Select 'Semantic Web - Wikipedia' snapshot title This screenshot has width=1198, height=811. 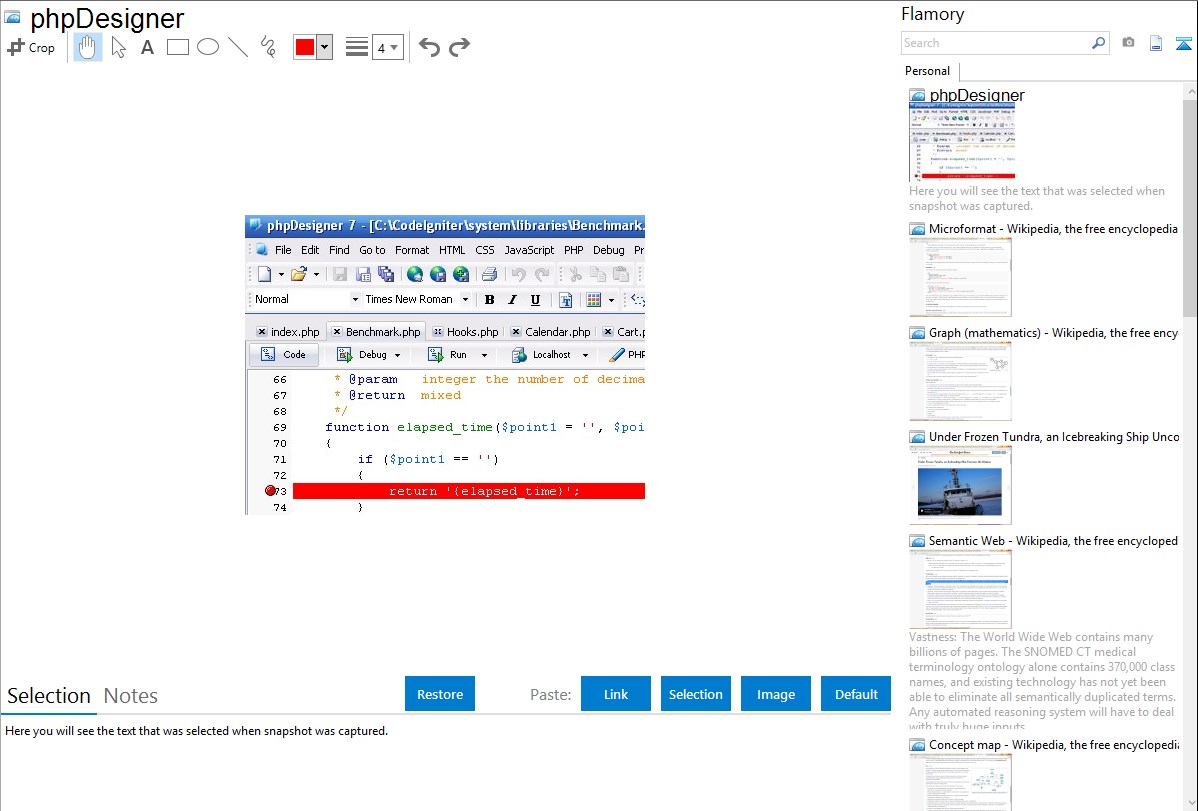click(1053, 541)
